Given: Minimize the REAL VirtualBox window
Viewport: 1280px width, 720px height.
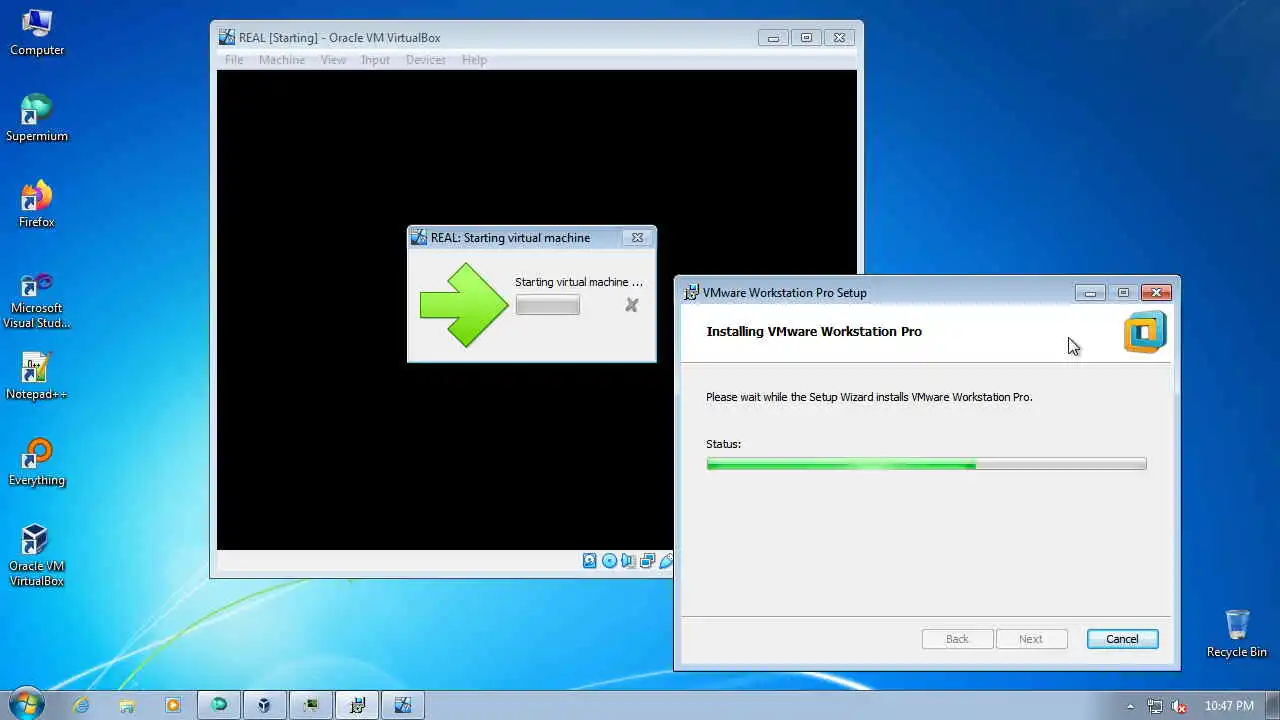Looking at the screenshot, I should [773, 38].
